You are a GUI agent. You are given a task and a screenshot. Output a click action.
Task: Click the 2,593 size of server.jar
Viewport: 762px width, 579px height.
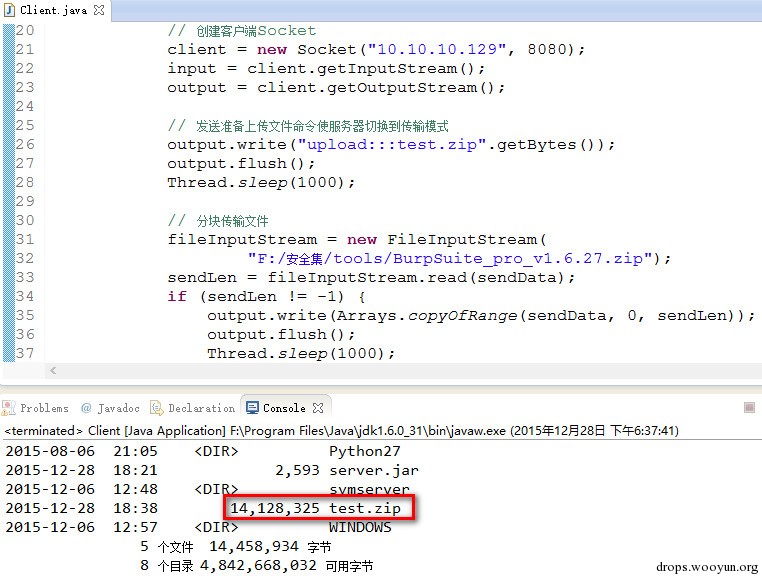(x=297, y=470)
